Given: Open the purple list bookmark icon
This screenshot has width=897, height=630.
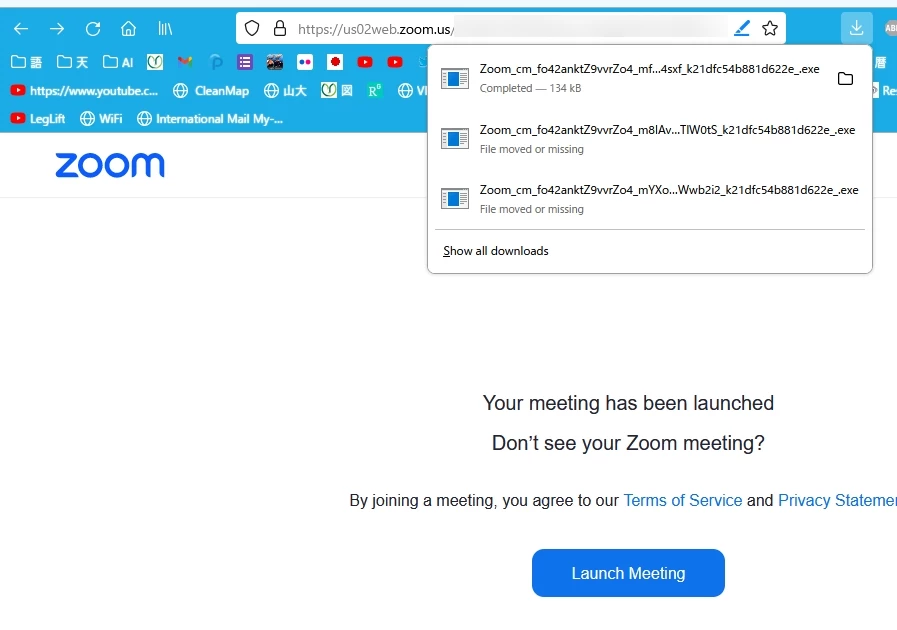Looking at the screenshot, I should click(245, 62).
